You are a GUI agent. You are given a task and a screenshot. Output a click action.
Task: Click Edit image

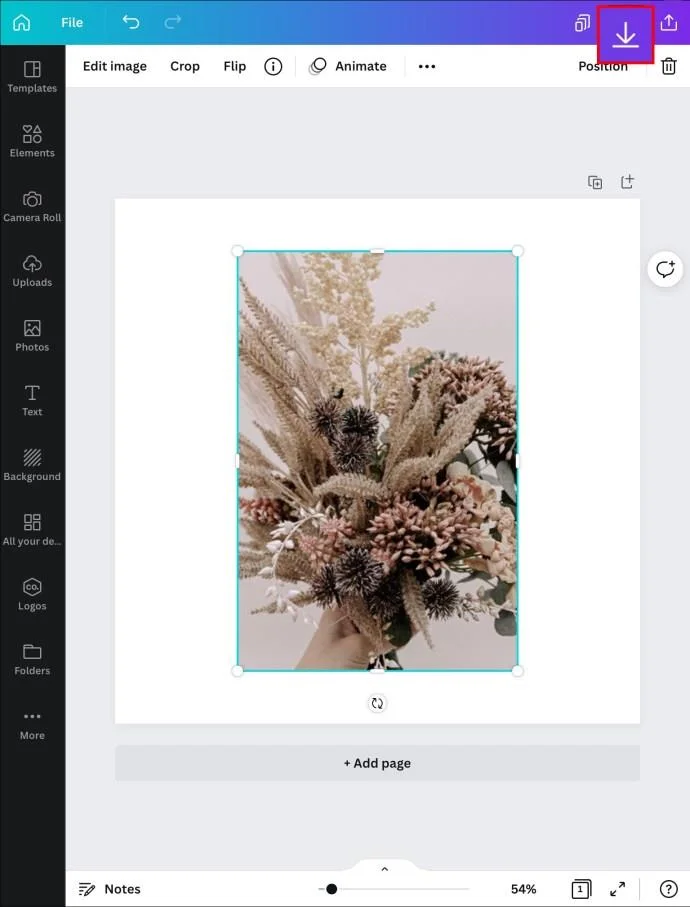(x=115, y=67)
